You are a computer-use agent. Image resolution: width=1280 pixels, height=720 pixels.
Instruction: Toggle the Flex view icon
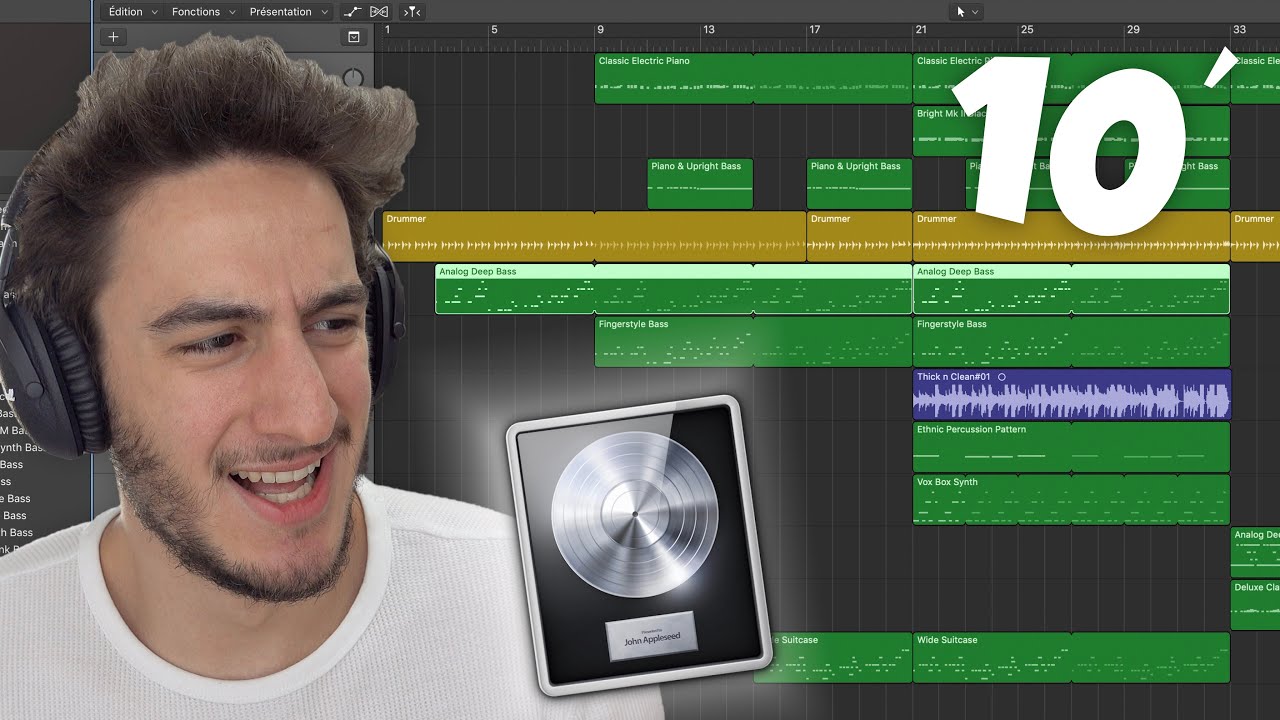coord(379,12)
